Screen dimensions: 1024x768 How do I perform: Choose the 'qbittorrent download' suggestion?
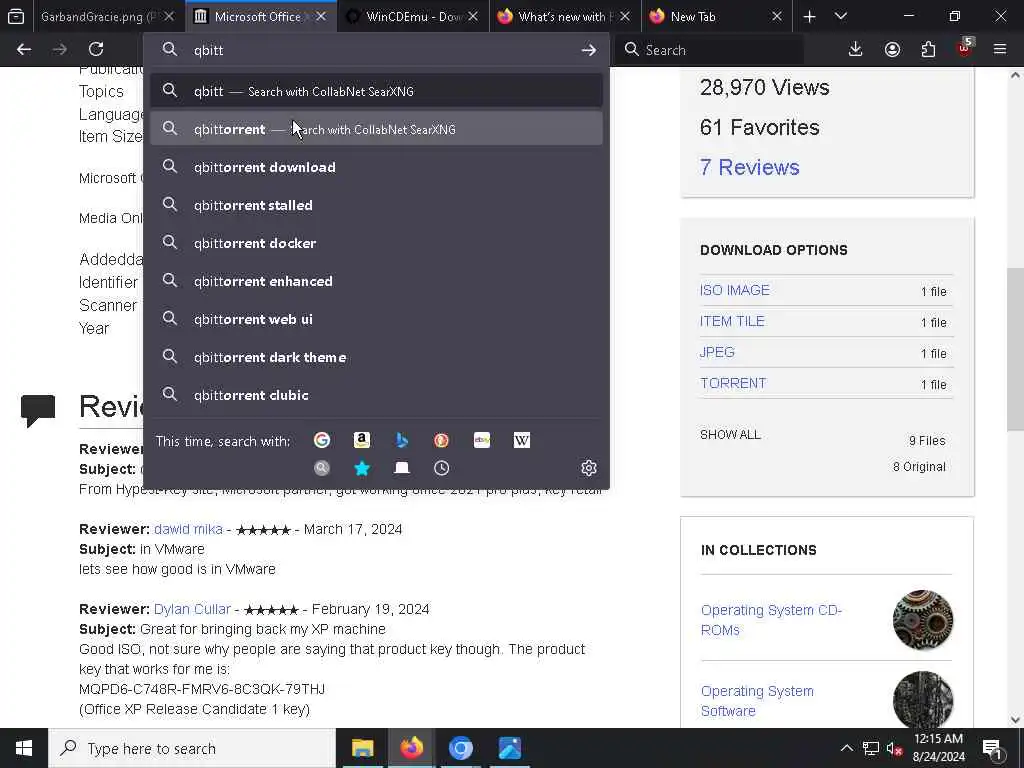[x=376, y=167]
